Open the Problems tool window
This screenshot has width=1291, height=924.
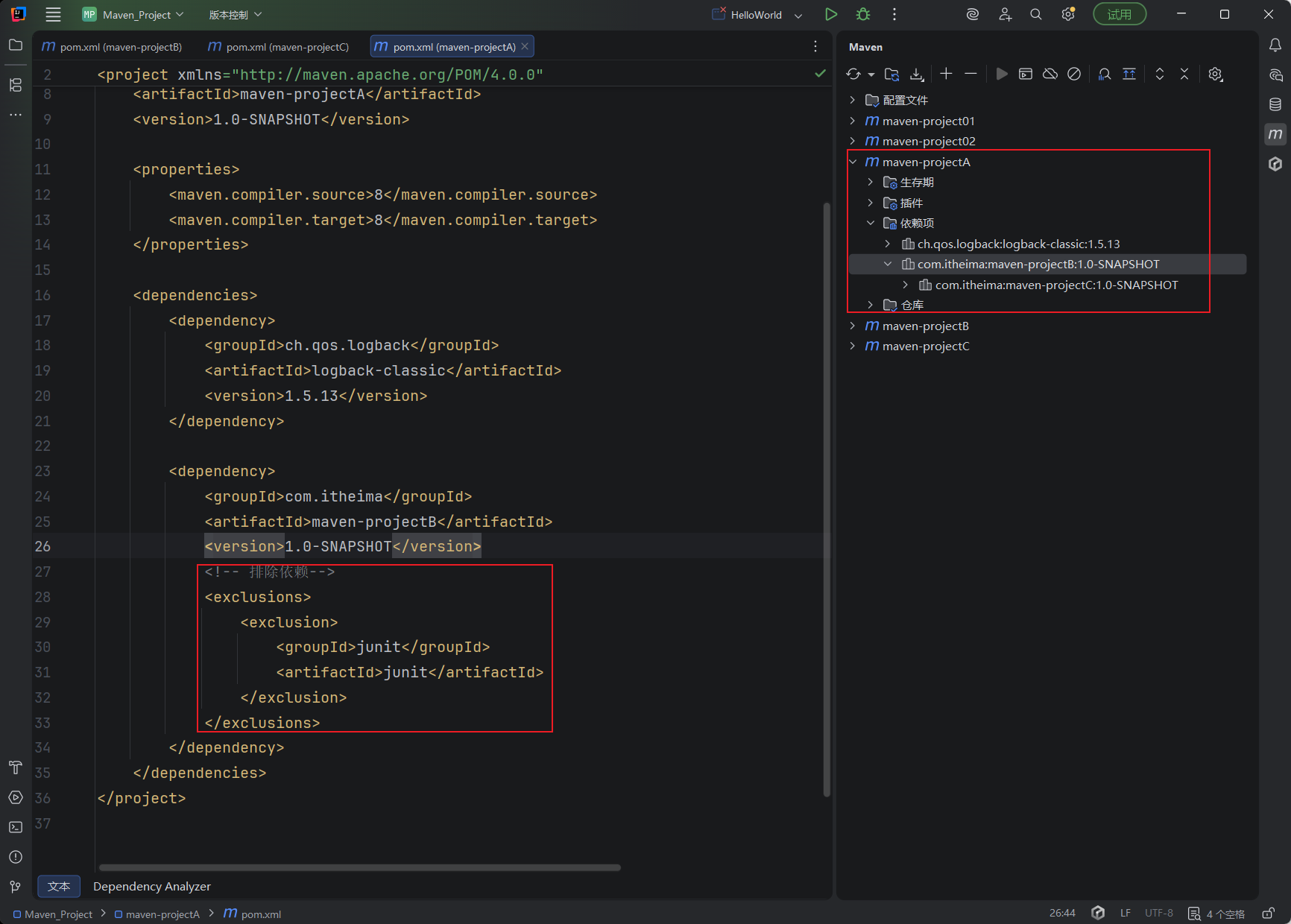pos(16,857)
